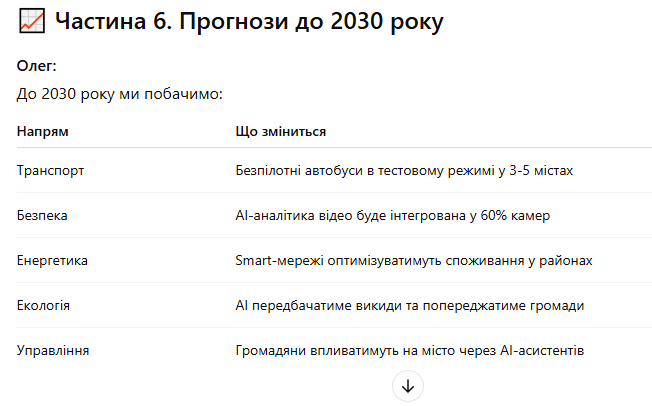Image resolution: width=652 pixels, height=406 pixels.
Task: Click 'AI передбачатиме викиди' cell
Action: point(410,305)
